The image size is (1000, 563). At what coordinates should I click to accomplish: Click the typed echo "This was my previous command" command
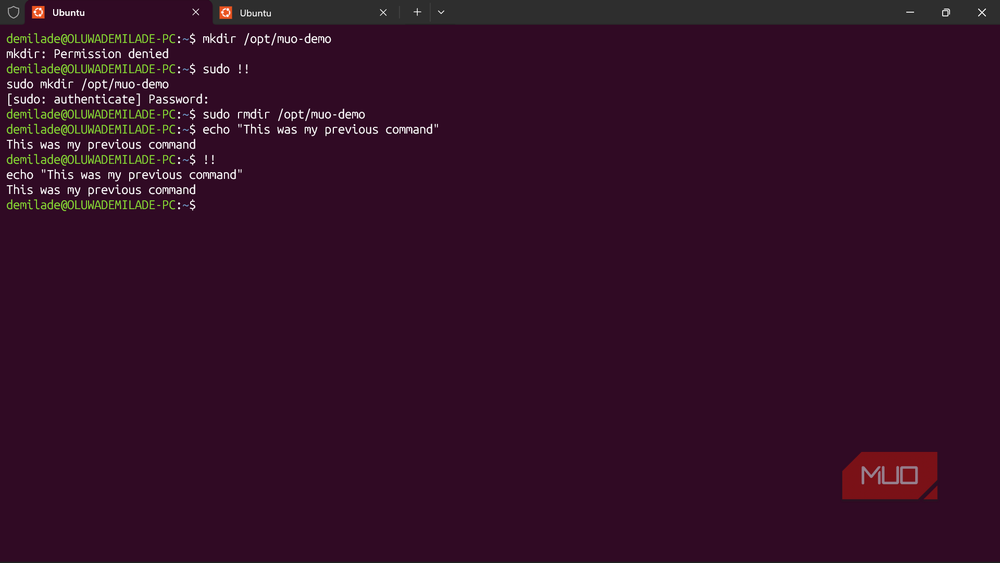(321, 129)
